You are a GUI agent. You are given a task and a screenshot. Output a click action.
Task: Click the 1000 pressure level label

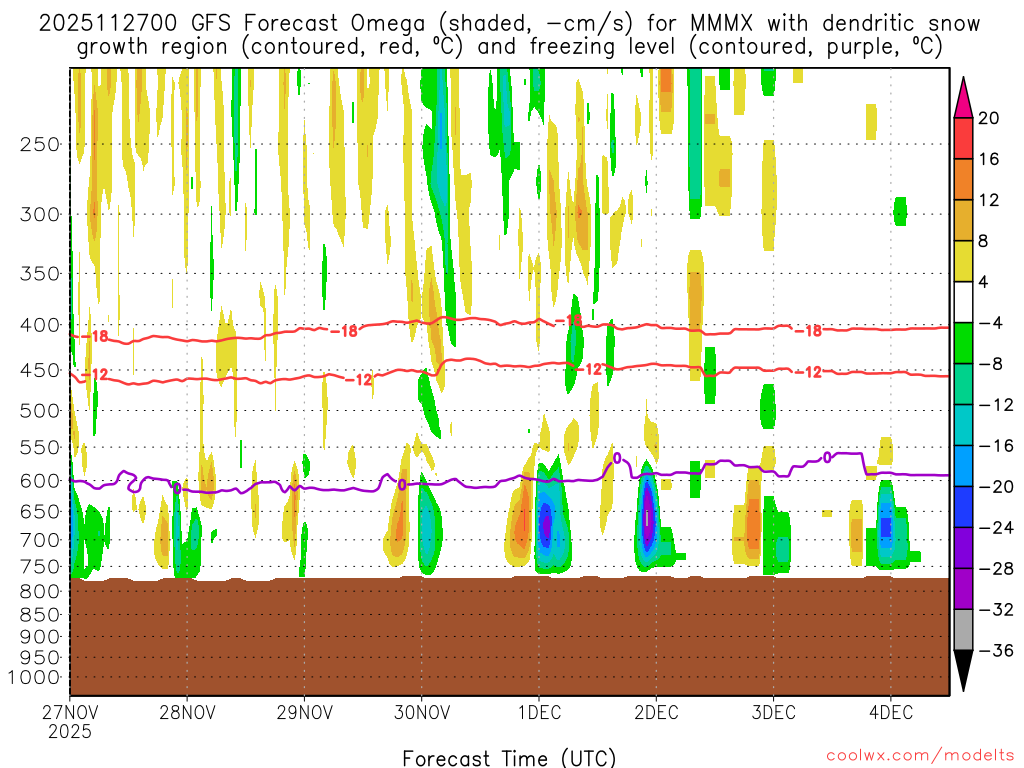[x=35, y=678]
